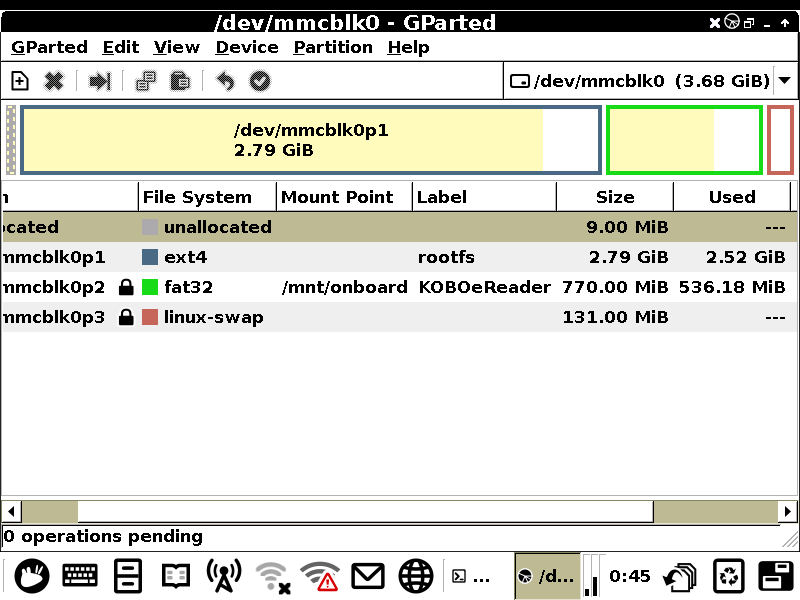Click the lock icon on mmcblk0p3 row
This screenshot has width=800, height=600.
coord(126,317)
